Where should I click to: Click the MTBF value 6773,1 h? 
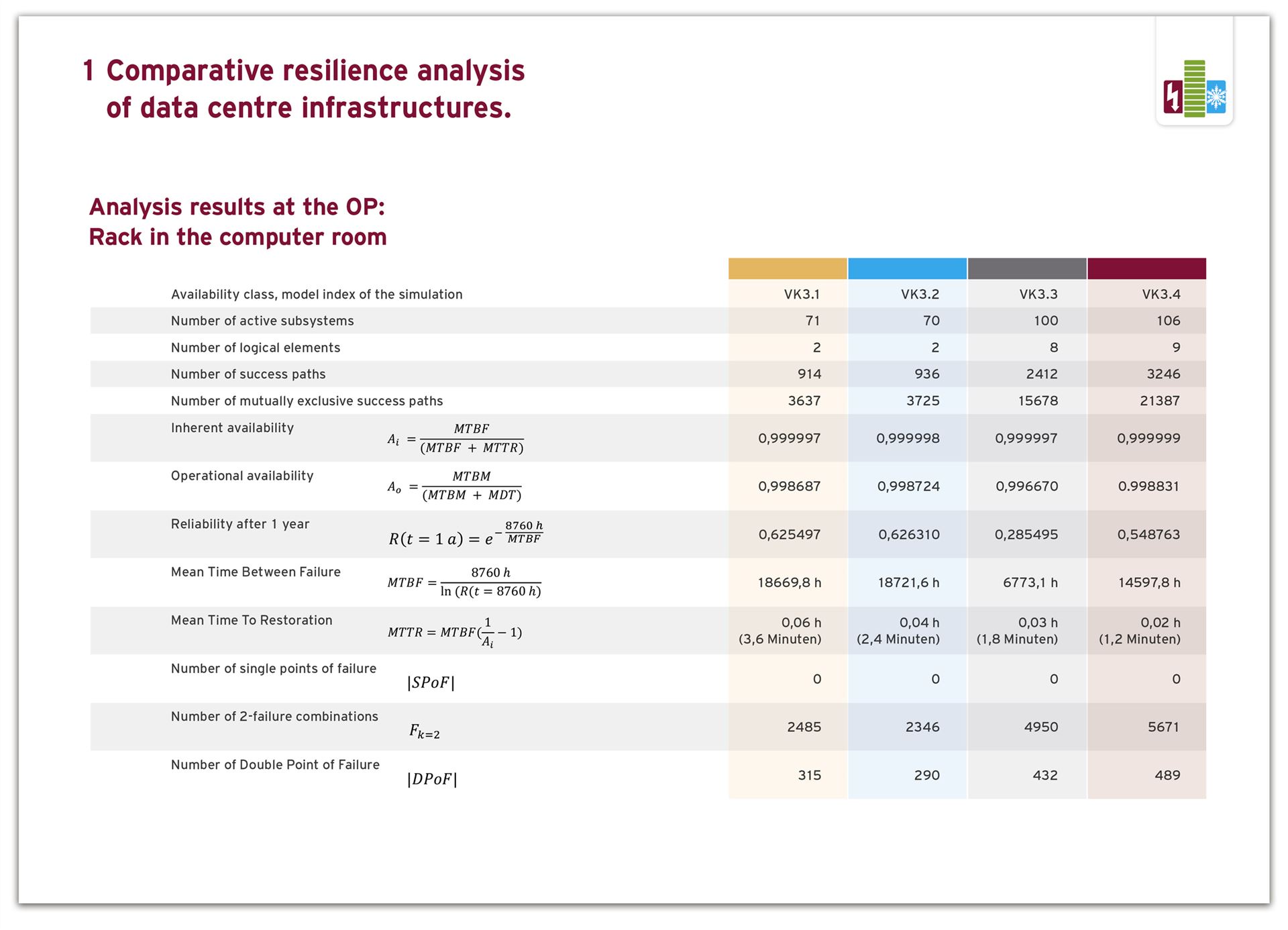pyautogui.click(x=1030, y=582)
